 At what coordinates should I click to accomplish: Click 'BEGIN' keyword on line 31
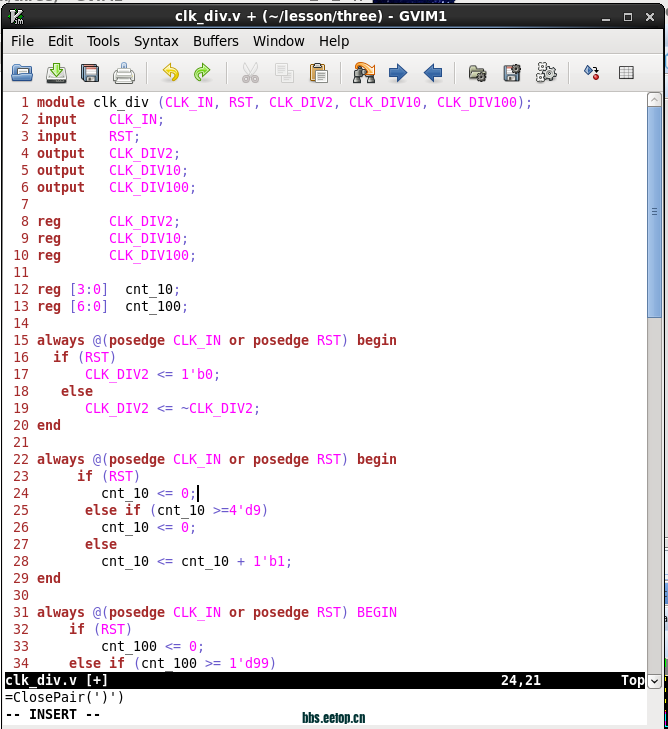coord(377,612)
